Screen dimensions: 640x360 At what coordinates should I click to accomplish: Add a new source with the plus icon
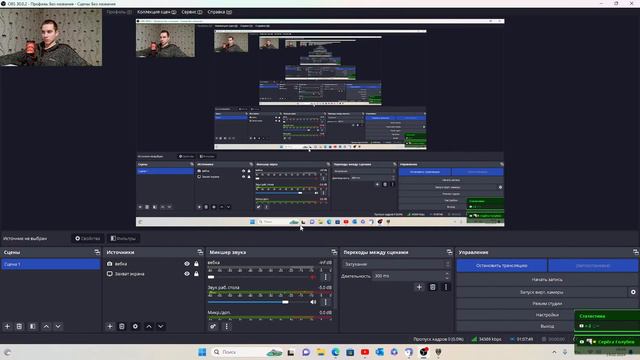(109, 327)
